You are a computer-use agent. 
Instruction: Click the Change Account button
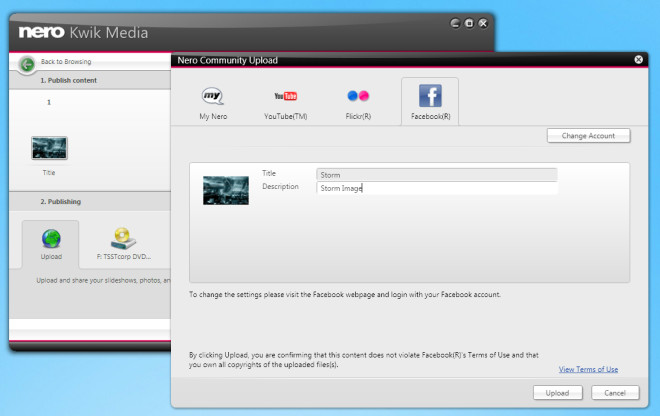pos(588,136)
